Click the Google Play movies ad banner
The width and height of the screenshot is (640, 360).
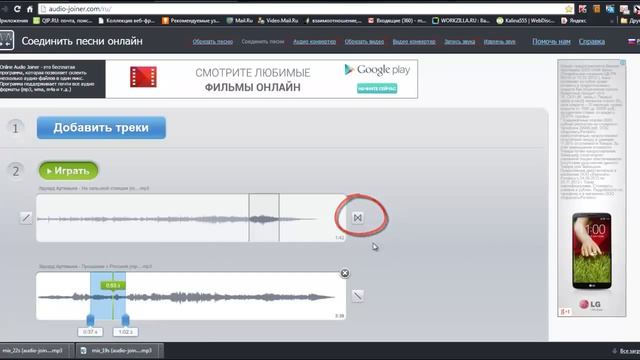click(x=262, y=79)
